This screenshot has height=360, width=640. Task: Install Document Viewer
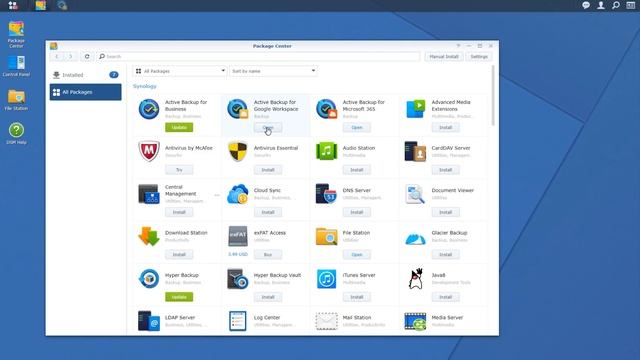click(445, 212)
